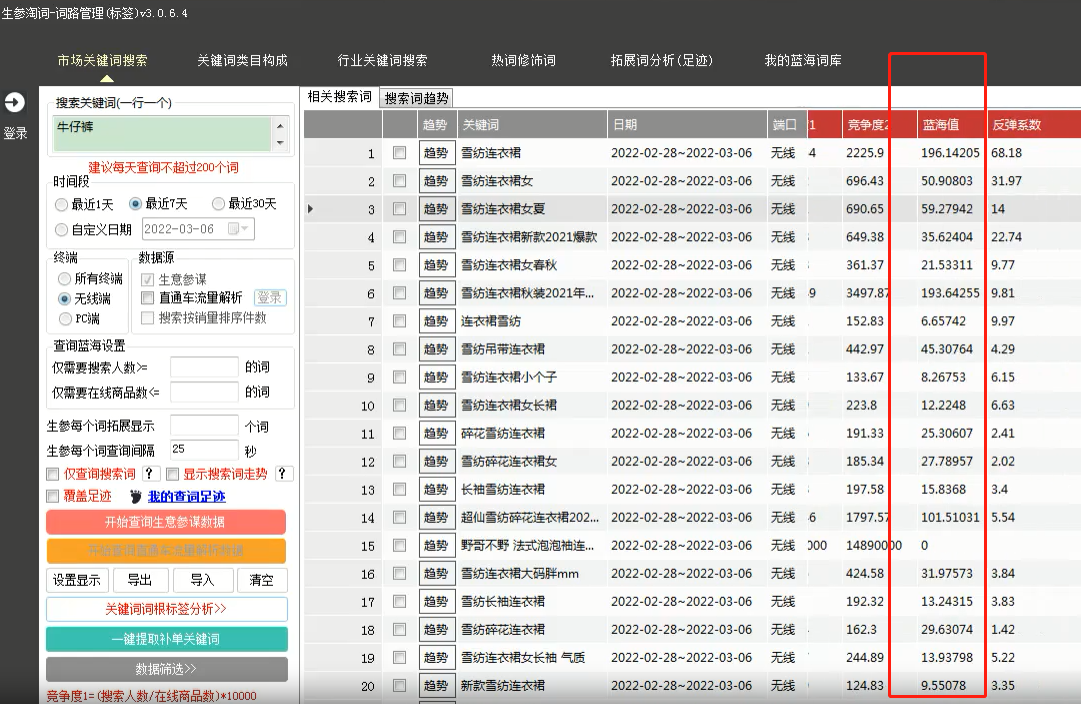Select 自定义日期 radio option
This screenshot has width=1081, height=704.
tap(61, 230)
